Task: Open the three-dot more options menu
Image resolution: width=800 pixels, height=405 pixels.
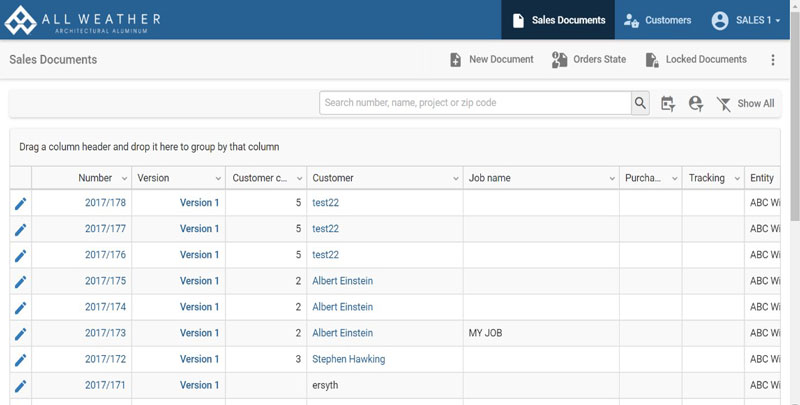Action: click(x=772, y=60)
